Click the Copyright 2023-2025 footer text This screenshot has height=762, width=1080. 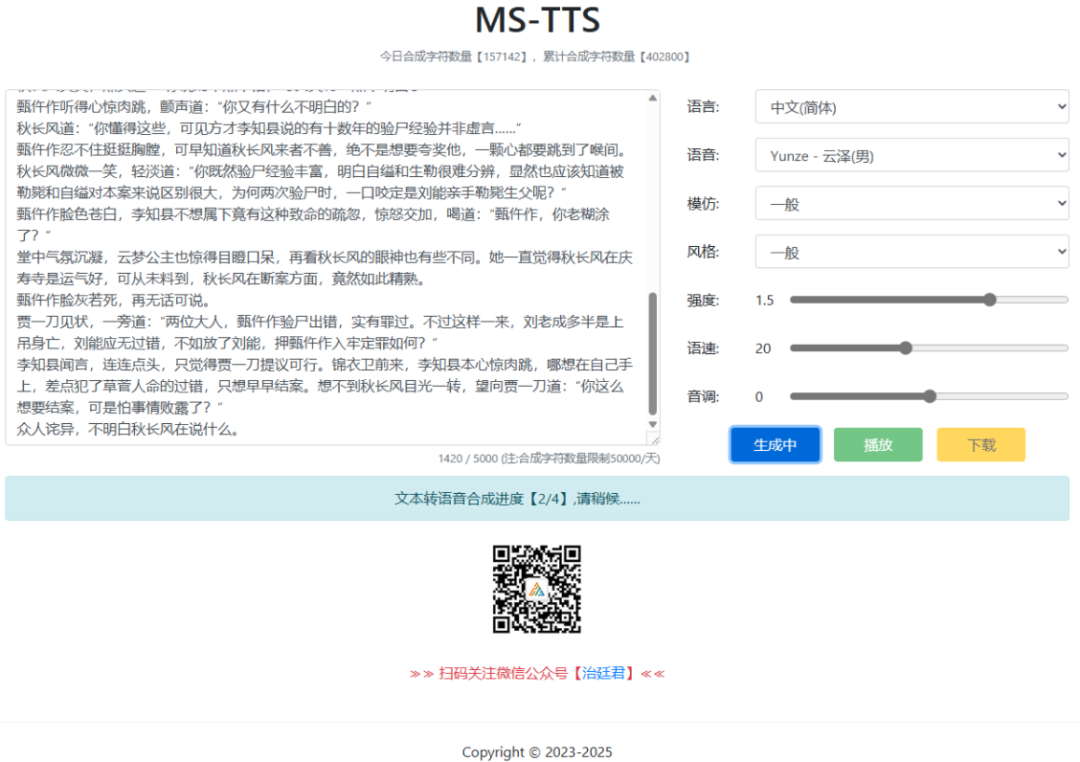(x=537, y=752)
